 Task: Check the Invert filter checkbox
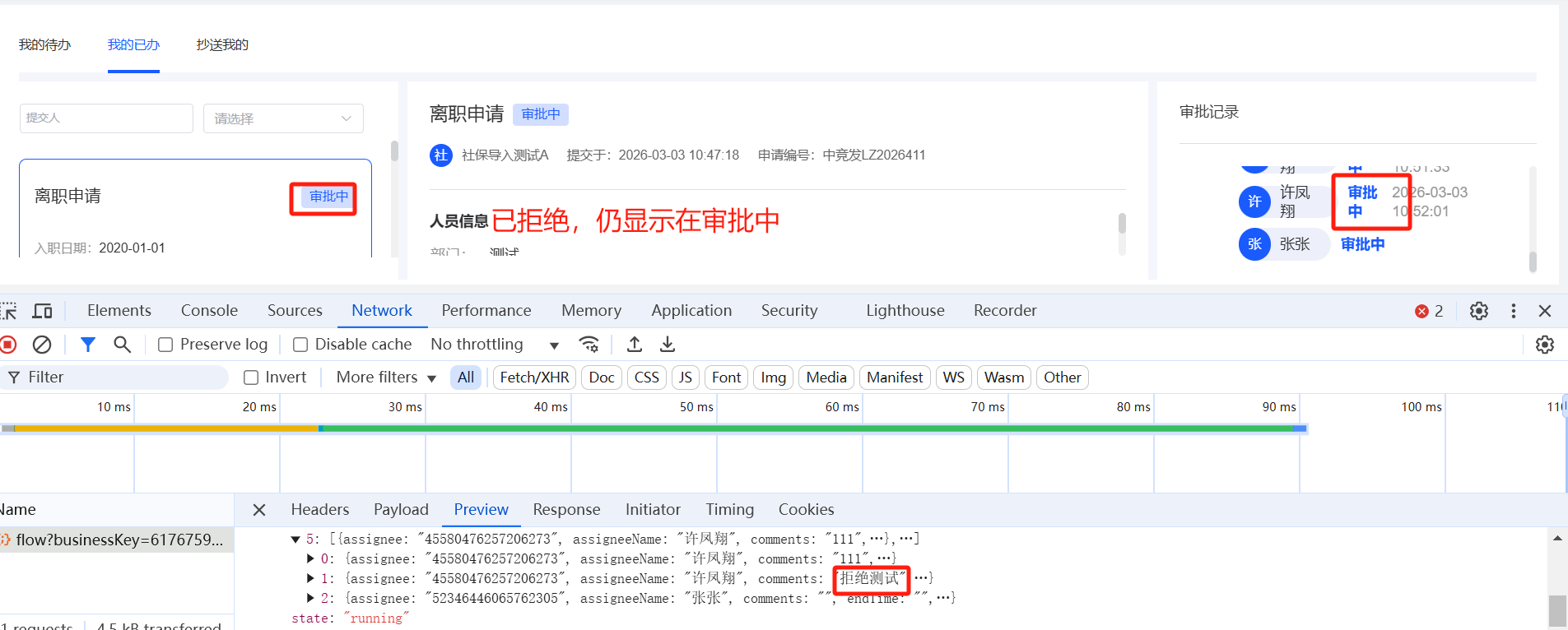click(x=251, y=378)
